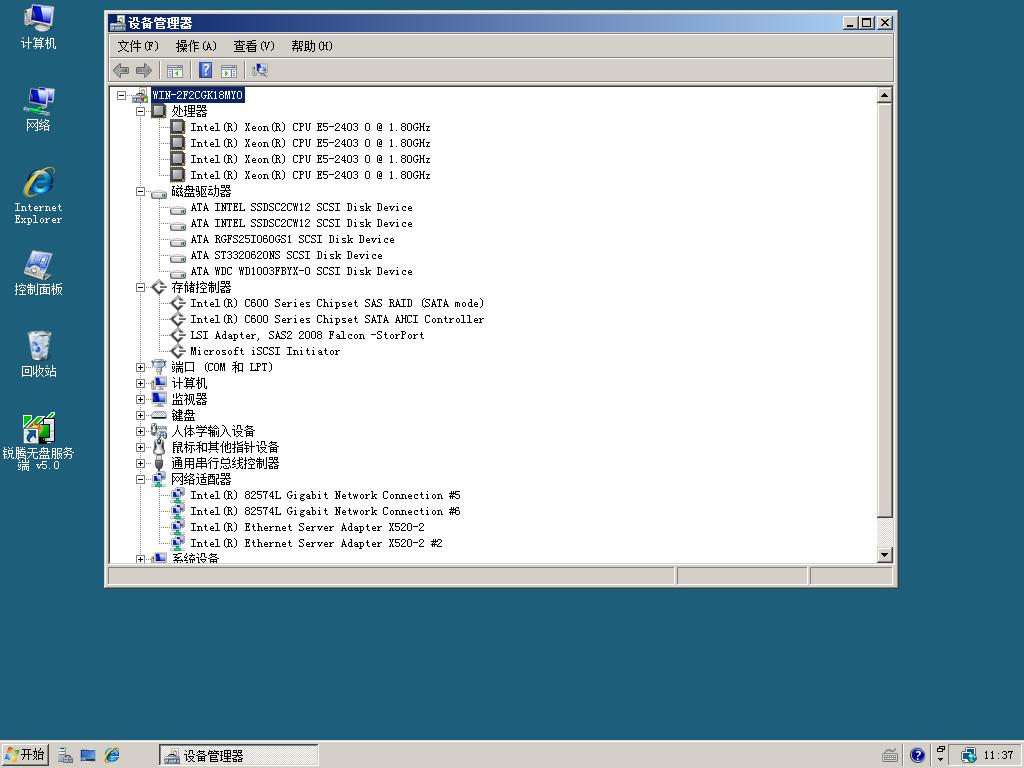Select LSI Adapter SAS2 2008 Falcon
This screenshot has height=768, width=1024.
(307, 336)
